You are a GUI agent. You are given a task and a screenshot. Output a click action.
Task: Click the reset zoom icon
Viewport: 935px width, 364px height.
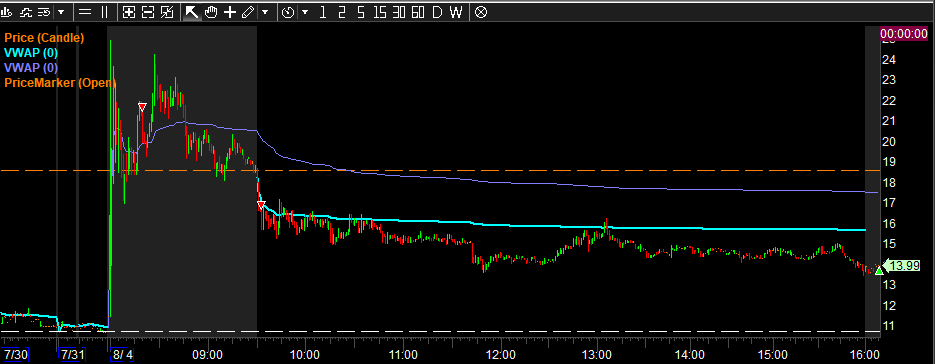[x=167, y=12]
